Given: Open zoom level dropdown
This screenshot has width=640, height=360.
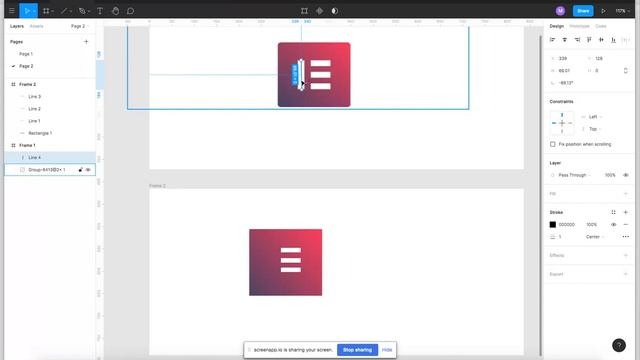Looking at the screenshot, I should (622, 11).
